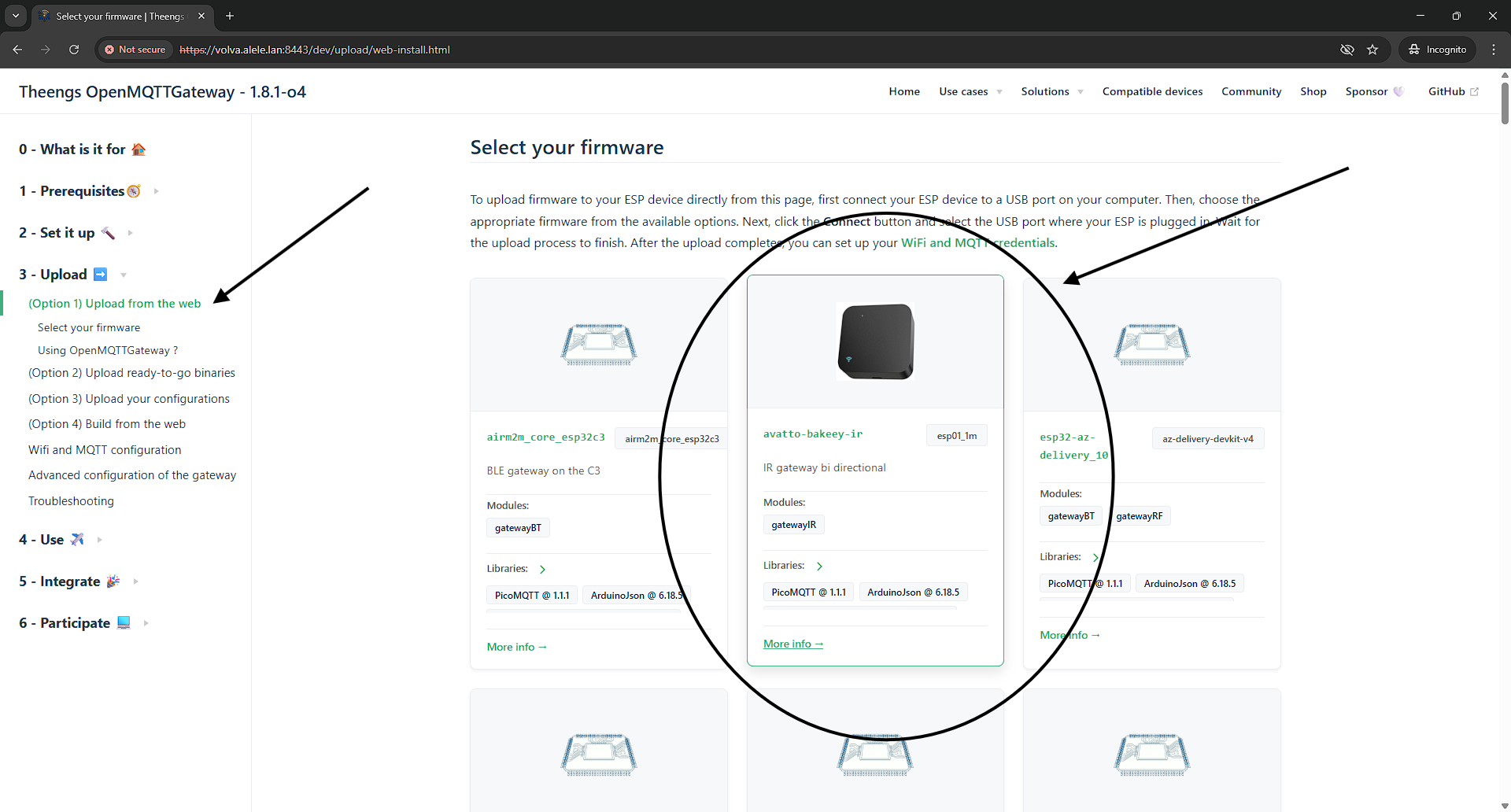Collapse the 3 - Upload sidebar section
The width and height of the screenshot is (1511, 812).
[124, 275]
